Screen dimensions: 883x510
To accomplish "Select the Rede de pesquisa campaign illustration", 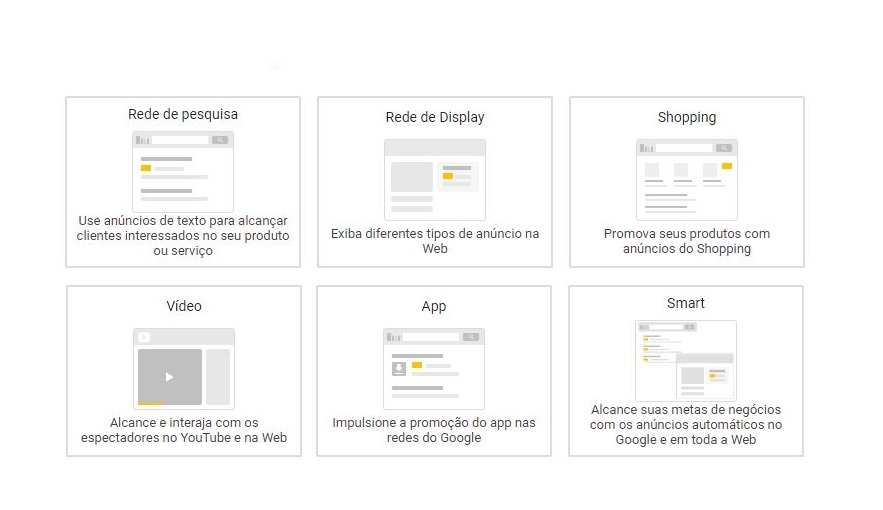I will [x=183, y=172].
